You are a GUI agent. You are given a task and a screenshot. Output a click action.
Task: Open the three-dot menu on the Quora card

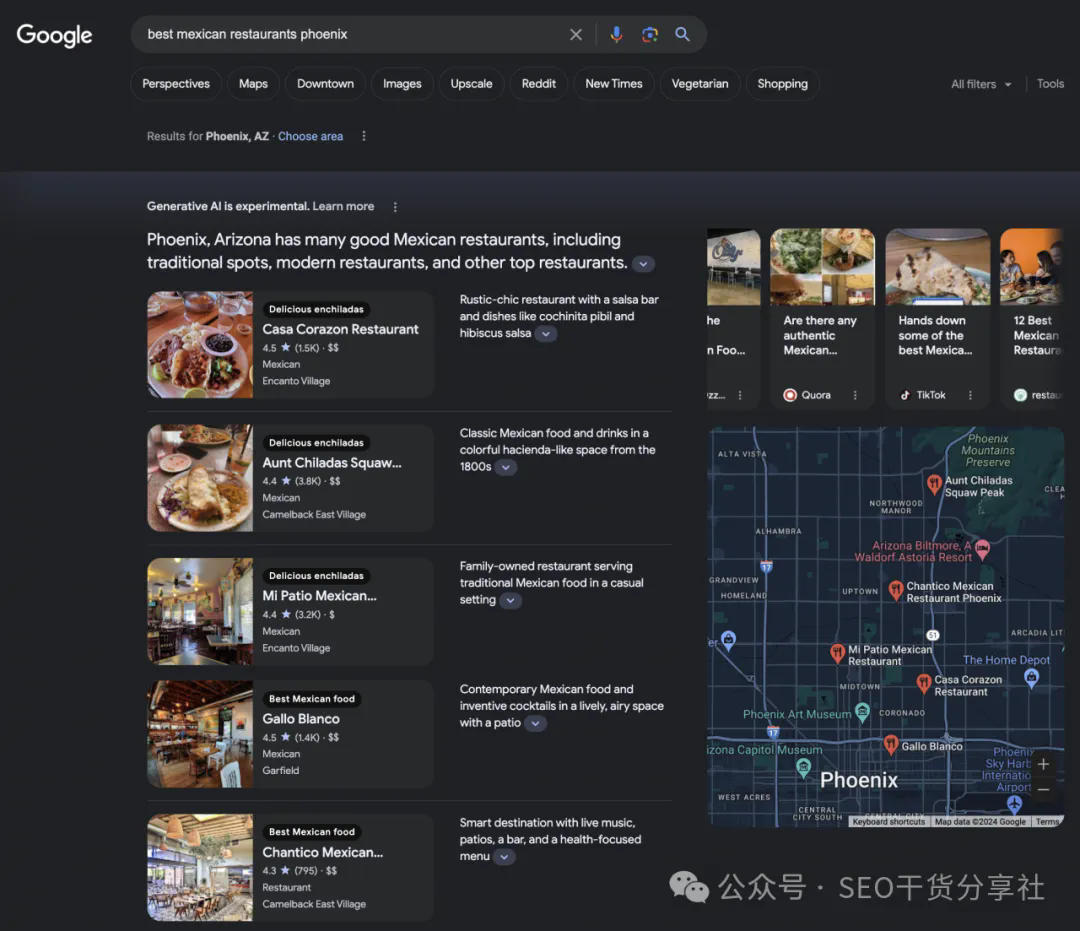coord(855,395)
